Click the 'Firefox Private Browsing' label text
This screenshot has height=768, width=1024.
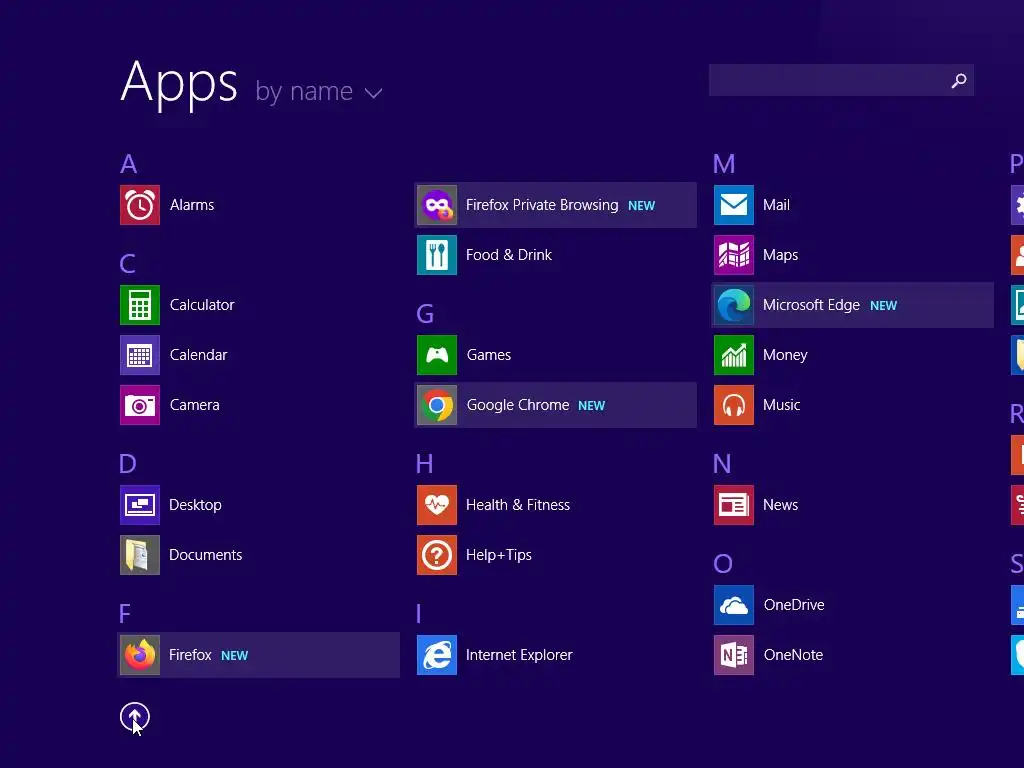[542, 205]
